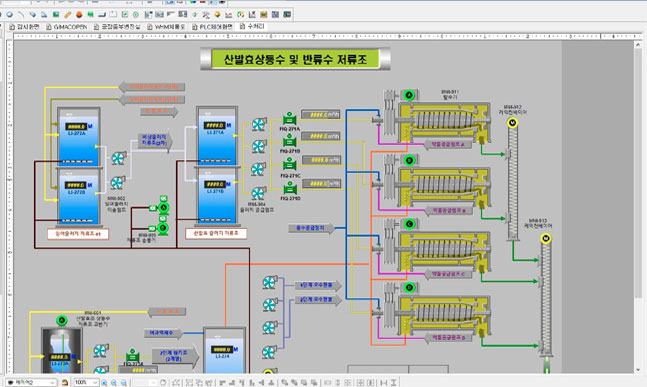Select upper pump right of LI-272A tank
647x387 pixels.
118,158
